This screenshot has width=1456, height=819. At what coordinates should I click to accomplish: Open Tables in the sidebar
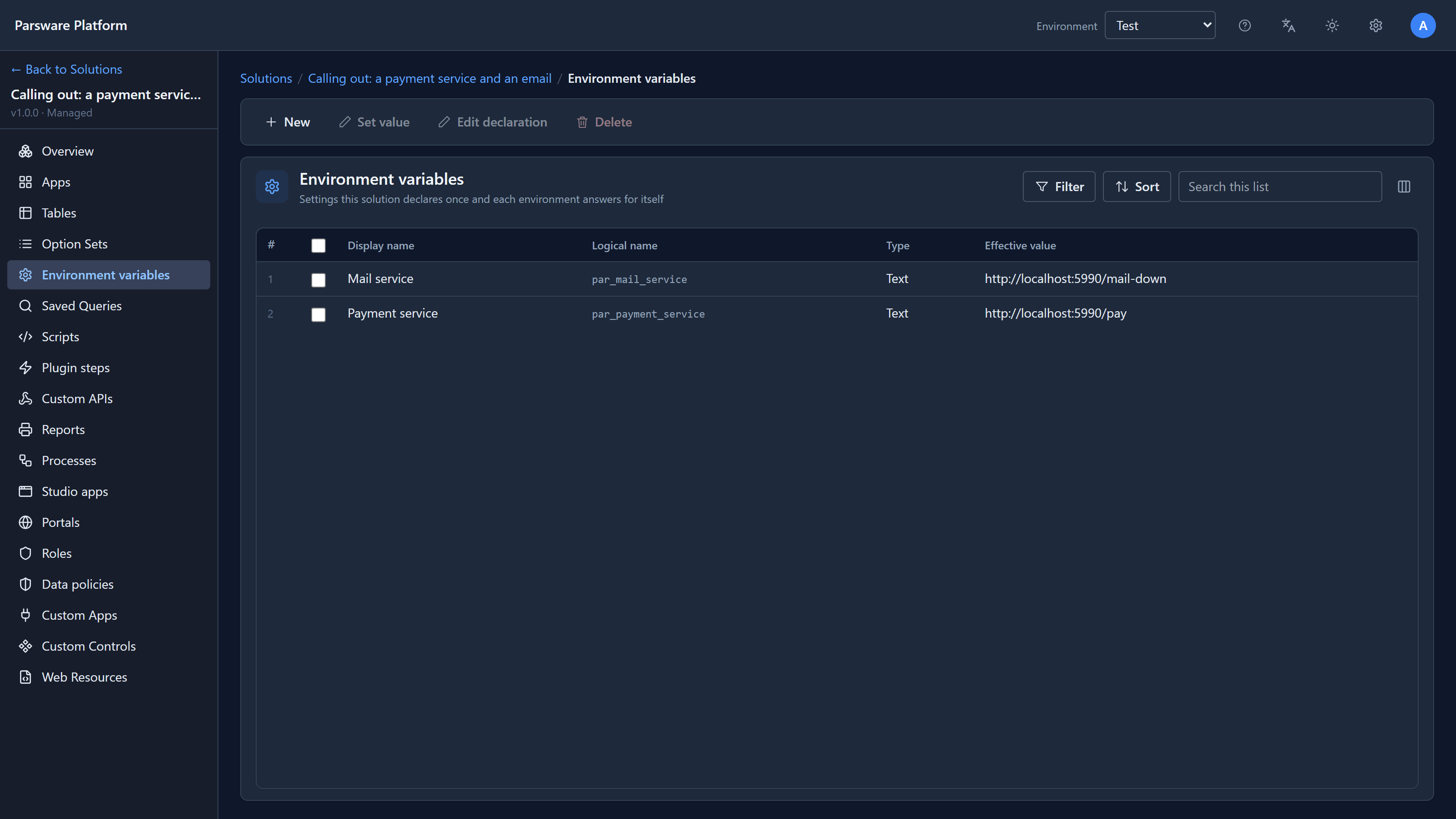(109, 213)
